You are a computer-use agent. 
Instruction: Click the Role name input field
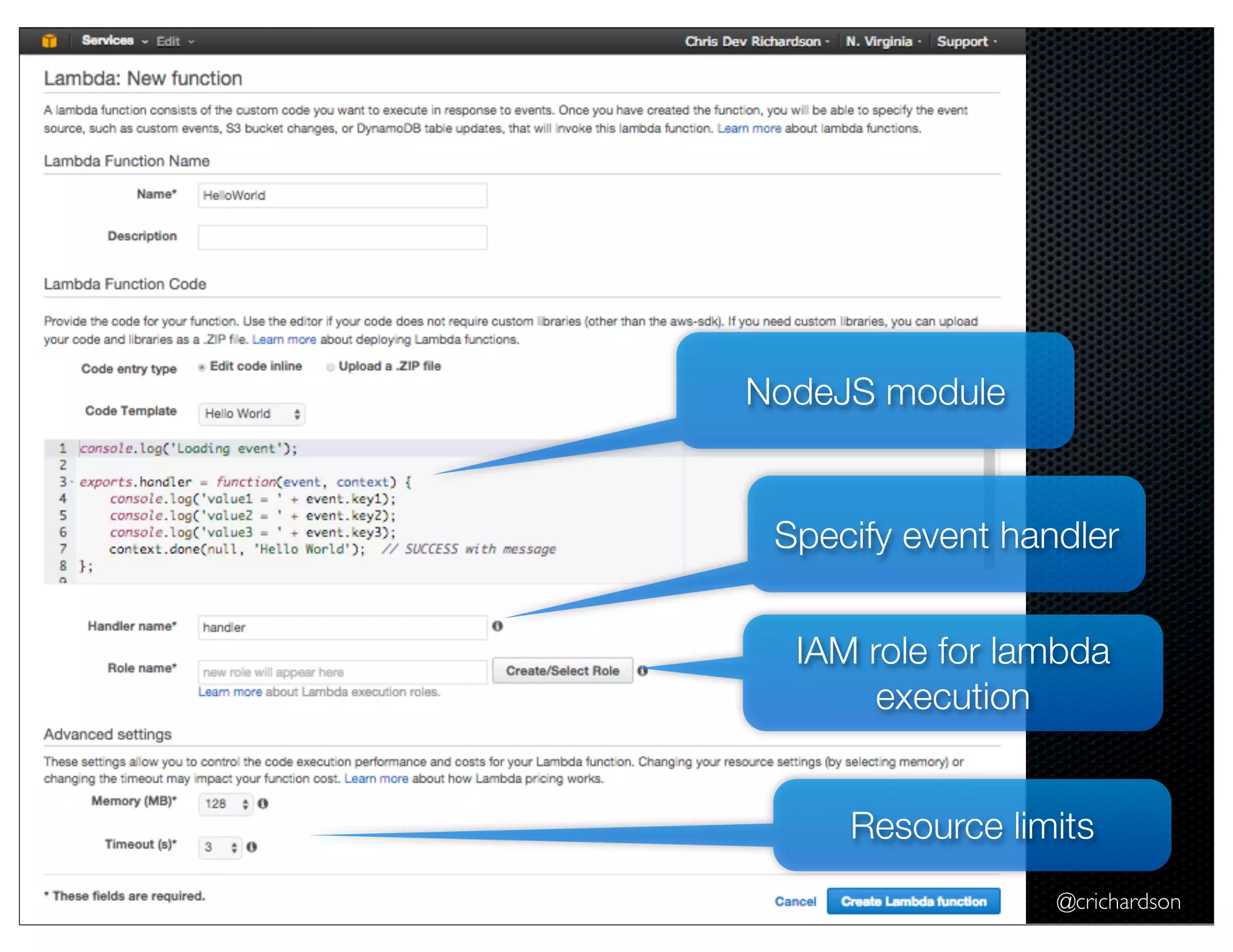point(343,672)
